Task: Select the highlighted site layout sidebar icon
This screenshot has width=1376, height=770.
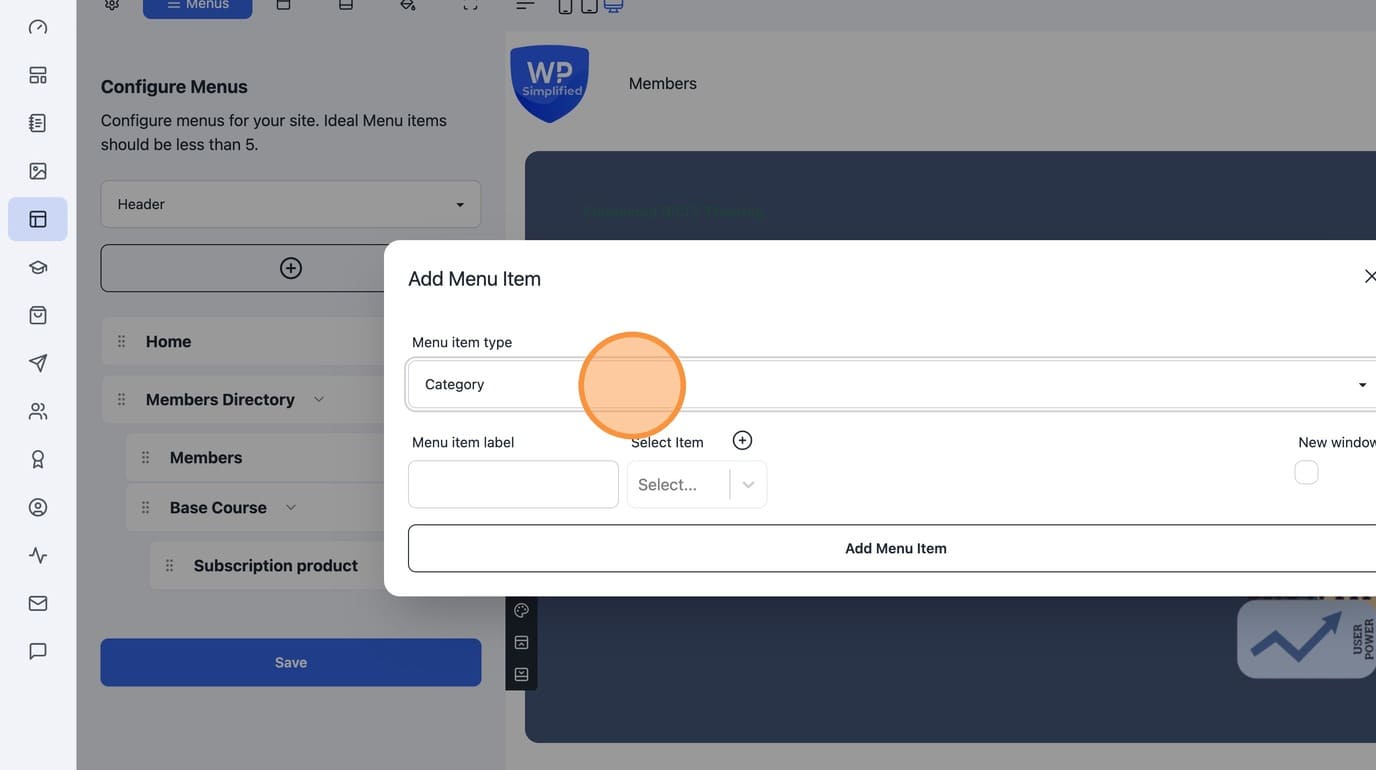Action: [x=38, y=219]
